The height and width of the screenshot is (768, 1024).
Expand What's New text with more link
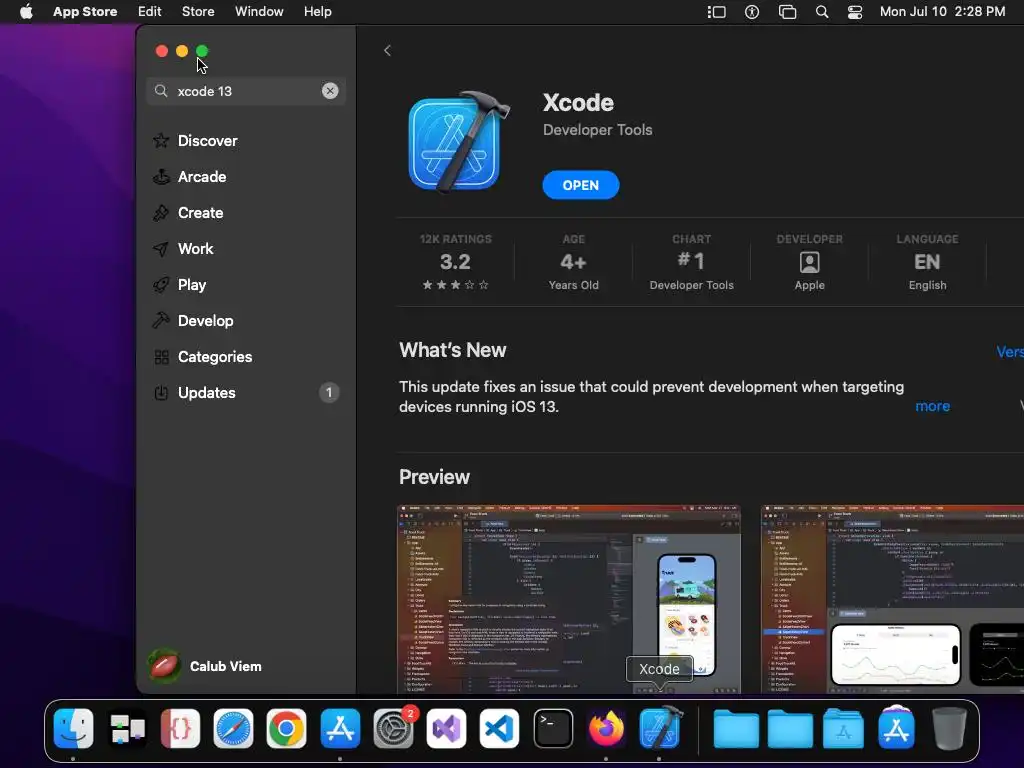pyautogui.click(x=933, y=406)
